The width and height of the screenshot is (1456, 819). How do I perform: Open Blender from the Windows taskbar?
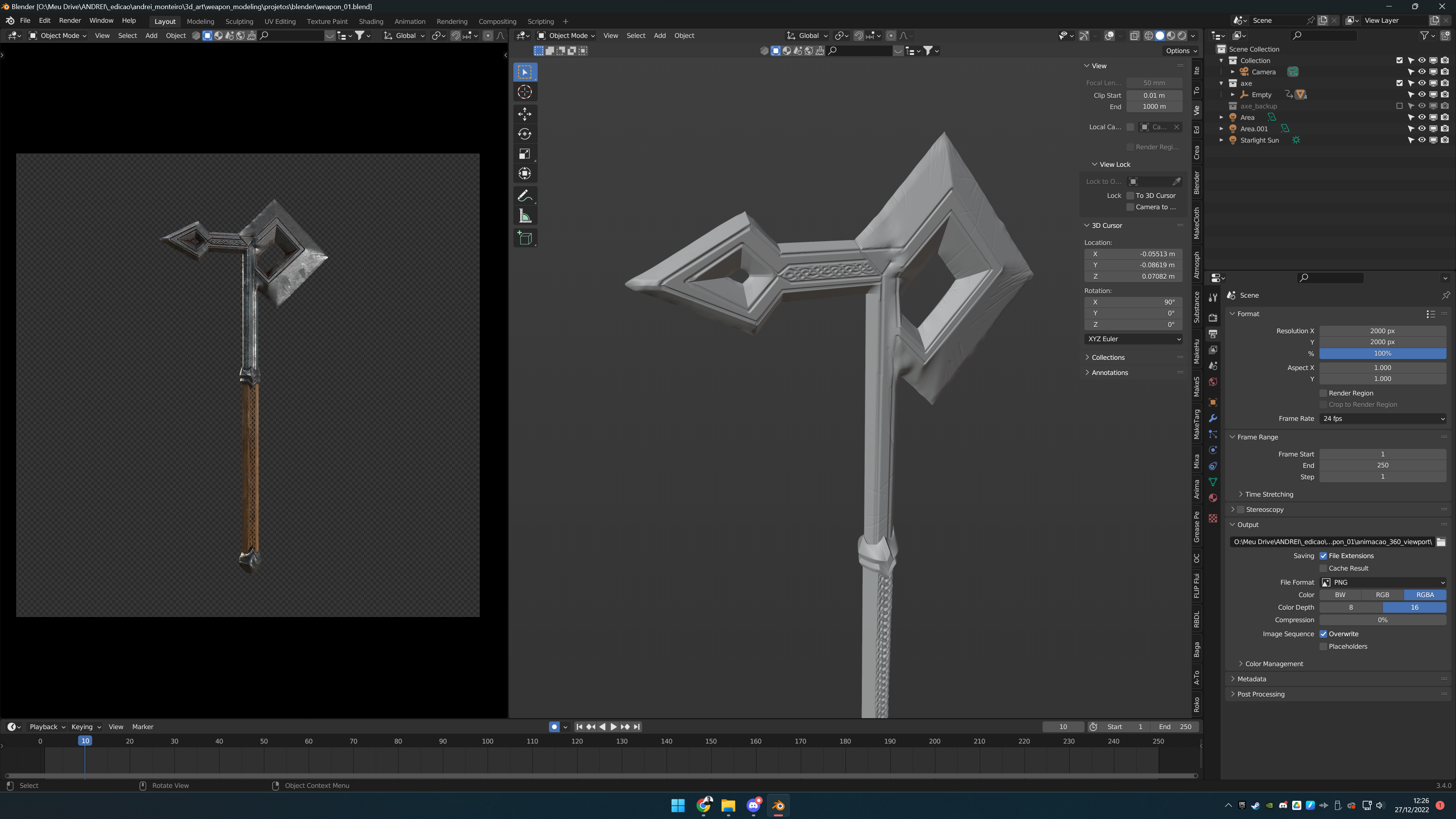tap(778, 805)
